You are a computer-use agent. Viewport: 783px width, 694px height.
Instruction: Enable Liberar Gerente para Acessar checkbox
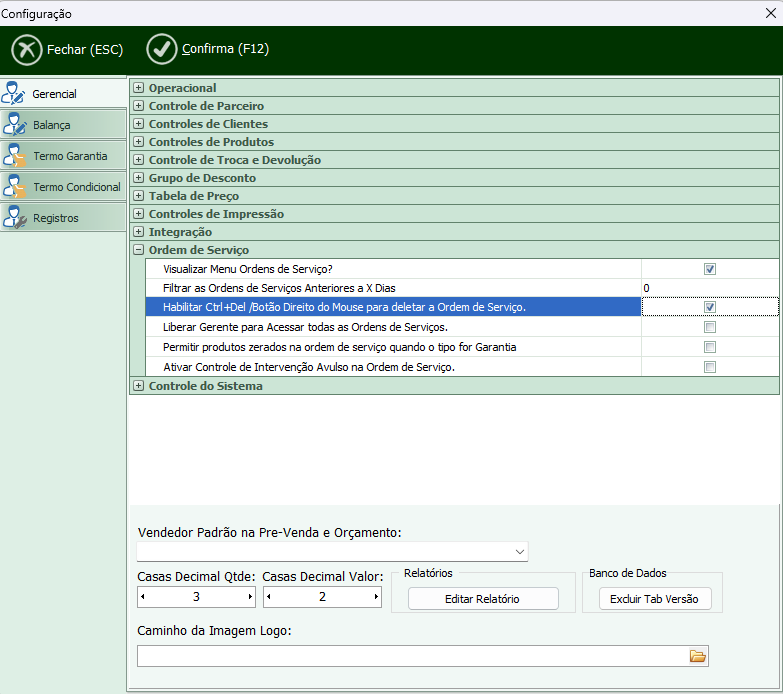[x=710, y=327]
